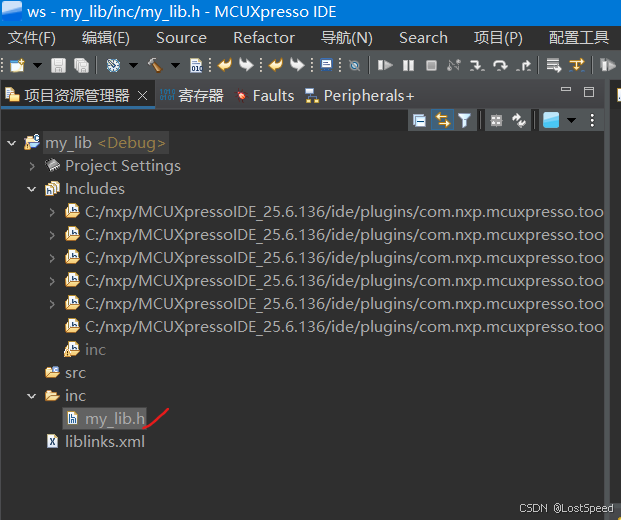
Task: Click the light blue view icon
Action: click(551, 120)
